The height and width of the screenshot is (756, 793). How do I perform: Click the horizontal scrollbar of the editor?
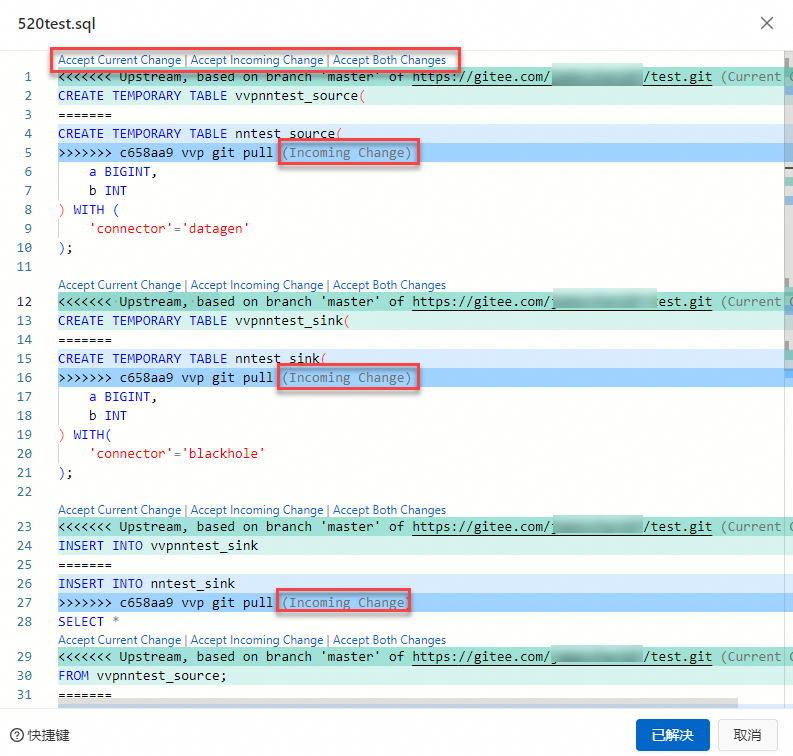click(398, 702)
